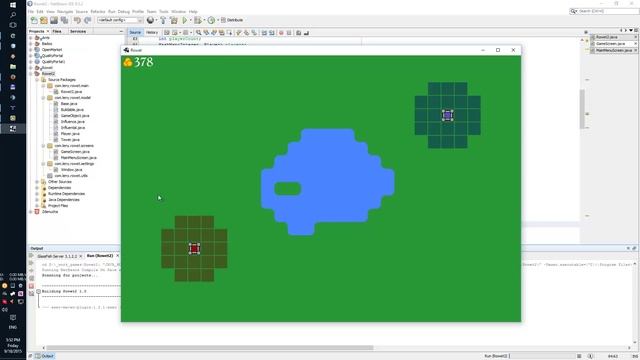Click the last editor toolbar chart icon
The width and height of the screenshot is (640, 360).
point(307,33)
